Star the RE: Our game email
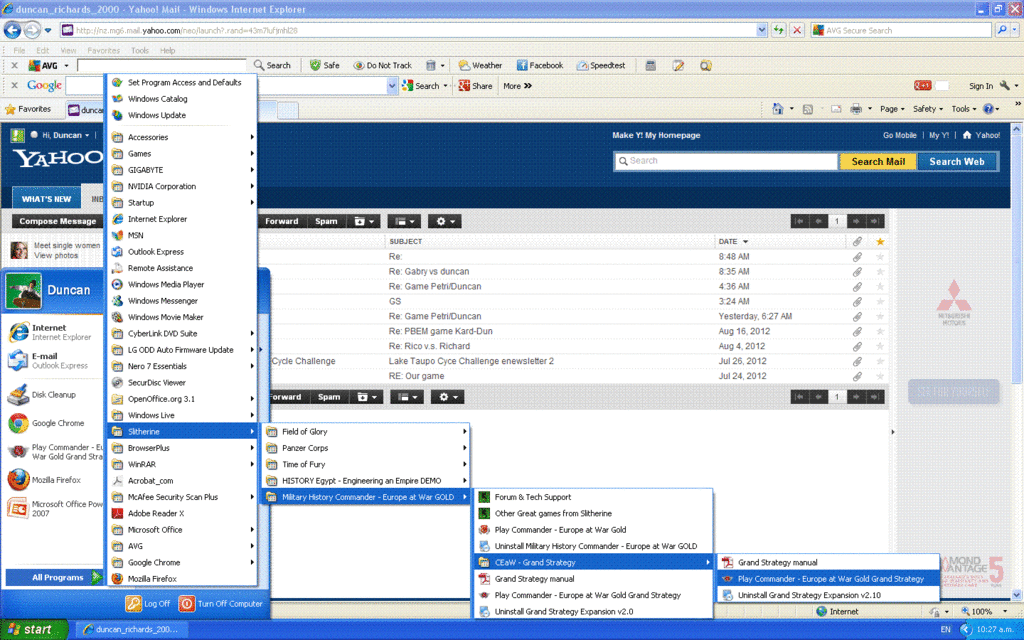Viewport: 1024px width, 640px height. 880,376
